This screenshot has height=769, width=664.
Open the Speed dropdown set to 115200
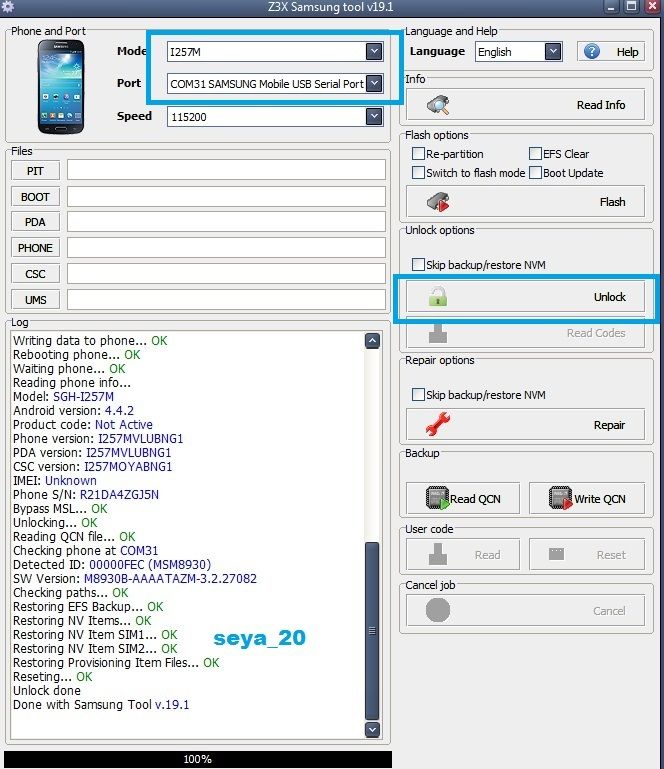point(373,117)
